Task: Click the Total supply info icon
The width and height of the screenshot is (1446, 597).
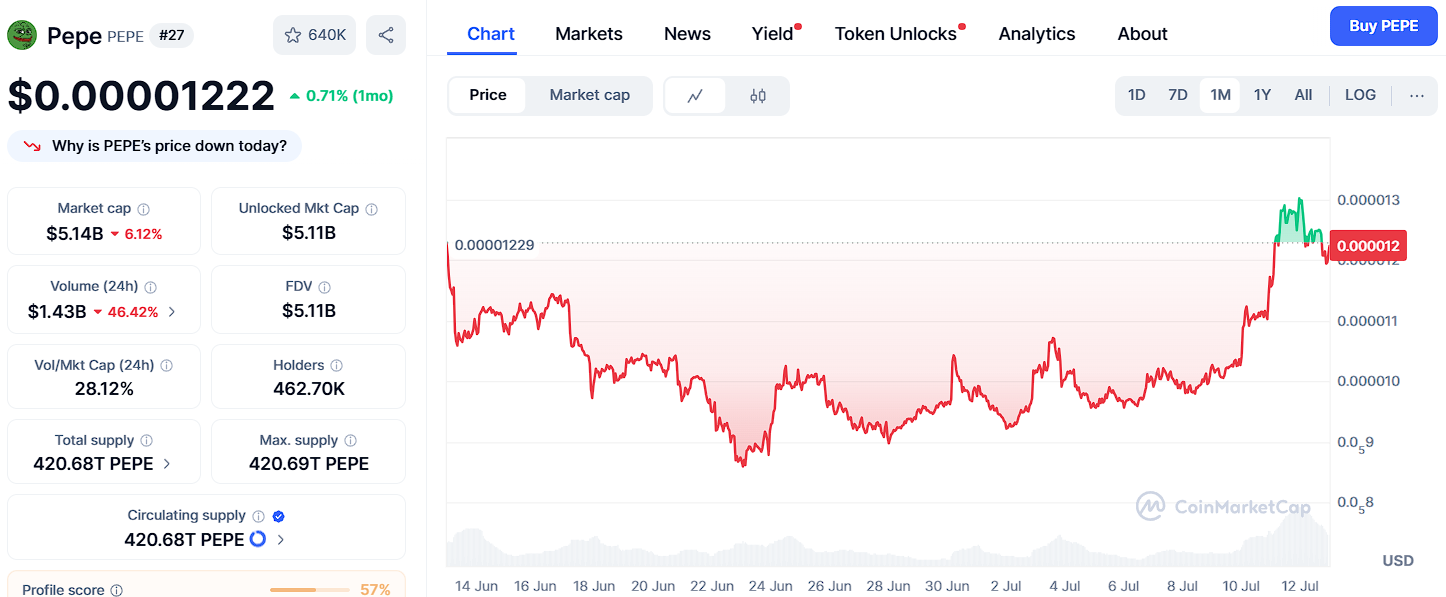Action: [147, 441]
